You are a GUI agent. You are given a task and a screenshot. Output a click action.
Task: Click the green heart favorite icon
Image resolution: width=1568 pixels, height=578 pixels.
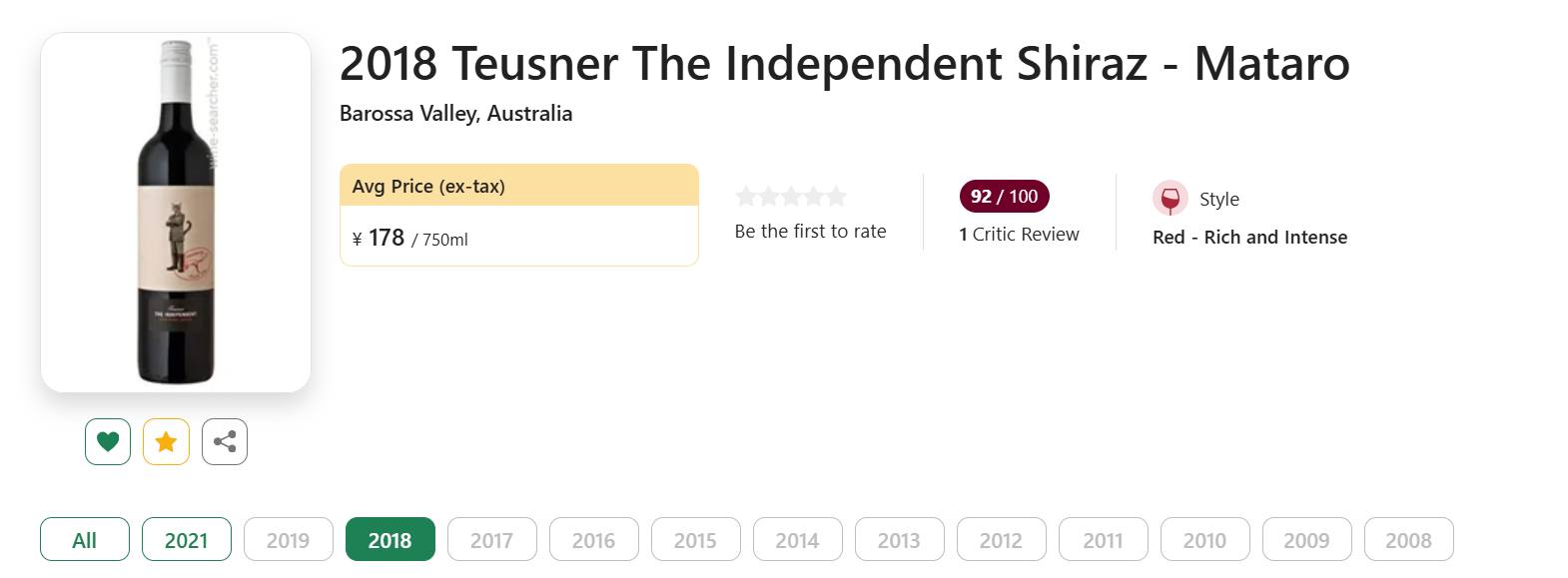pos(108,441)
